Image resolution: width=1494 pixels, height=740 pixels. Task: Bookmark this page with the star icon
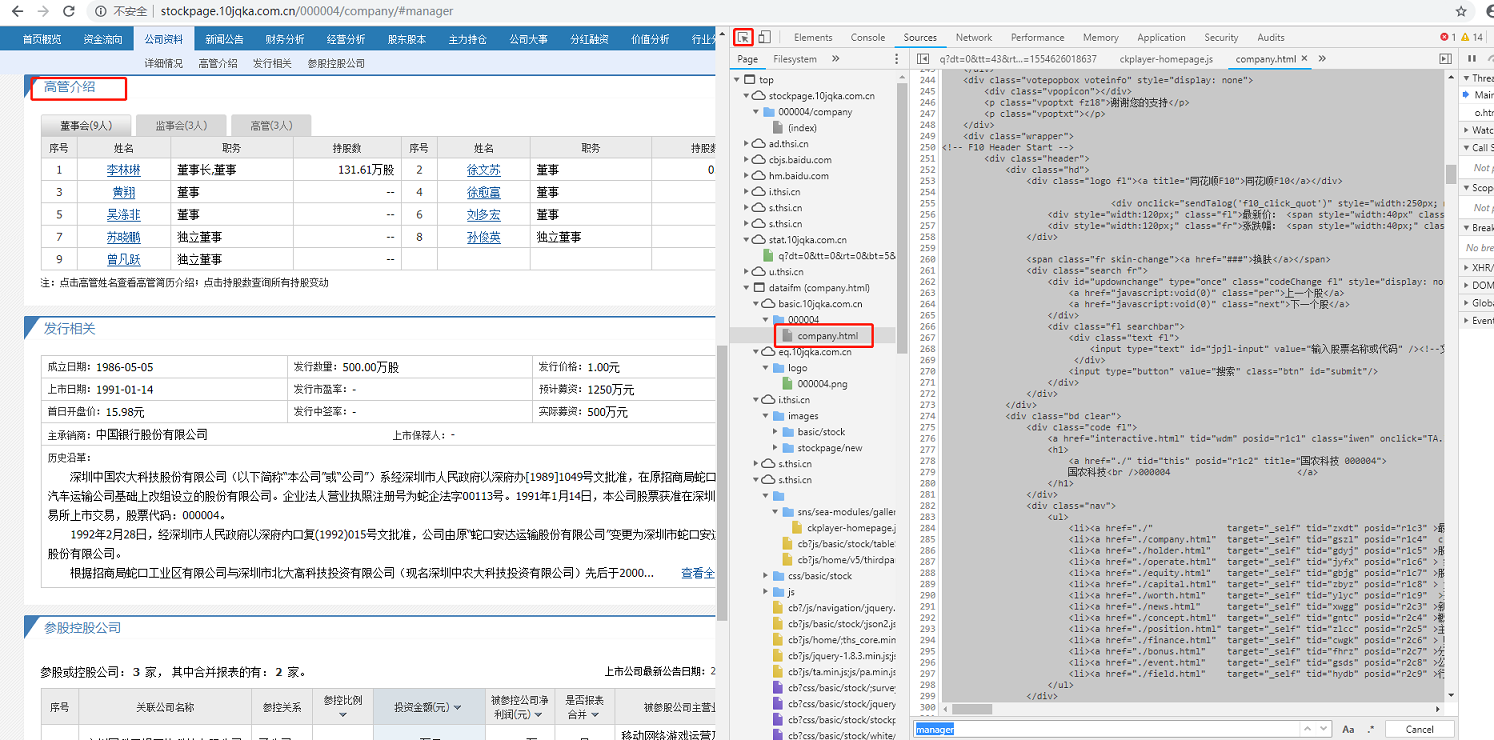click(x=1461, y=11)
